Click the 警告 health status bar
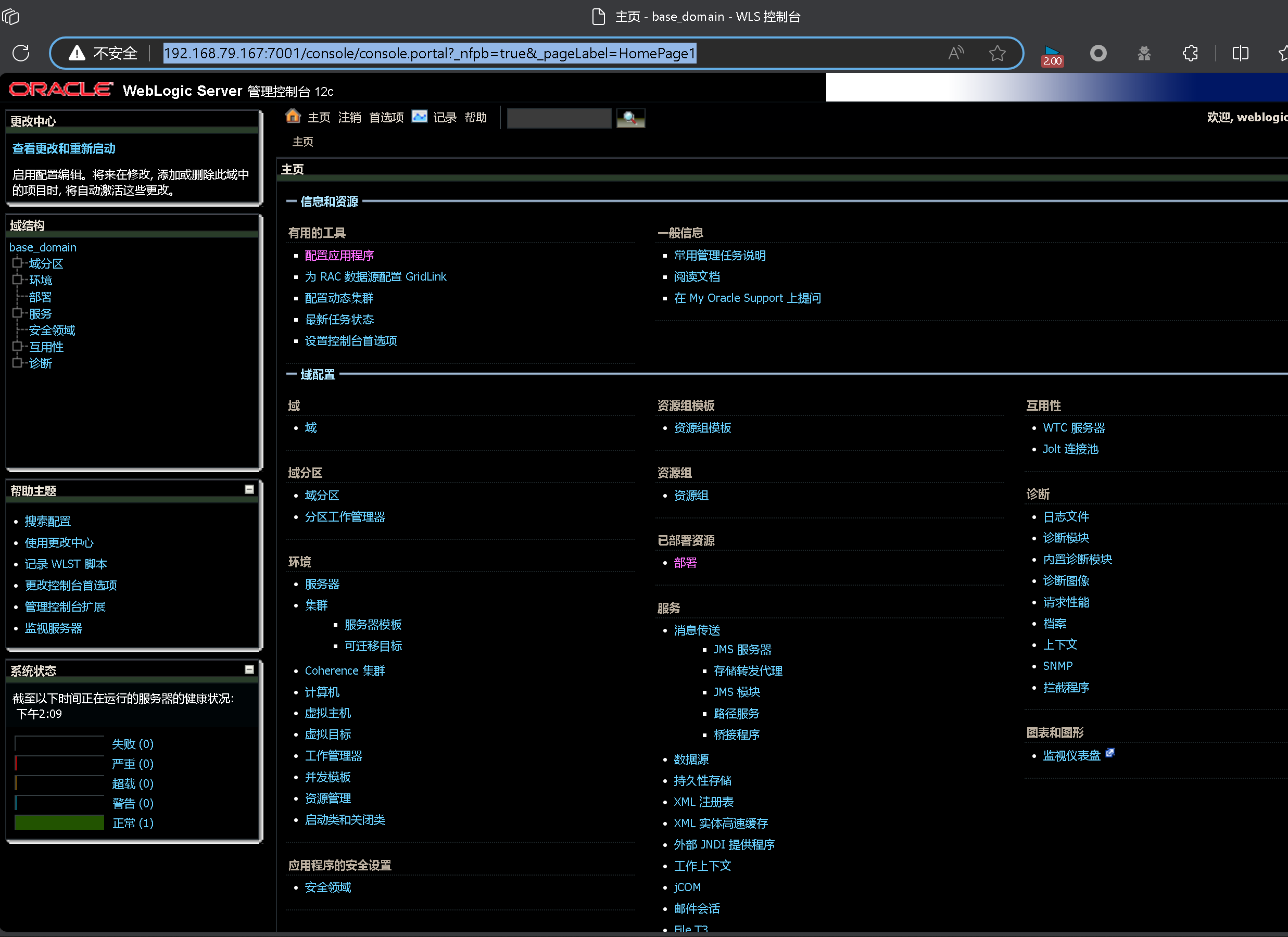 tap(59, 802)
